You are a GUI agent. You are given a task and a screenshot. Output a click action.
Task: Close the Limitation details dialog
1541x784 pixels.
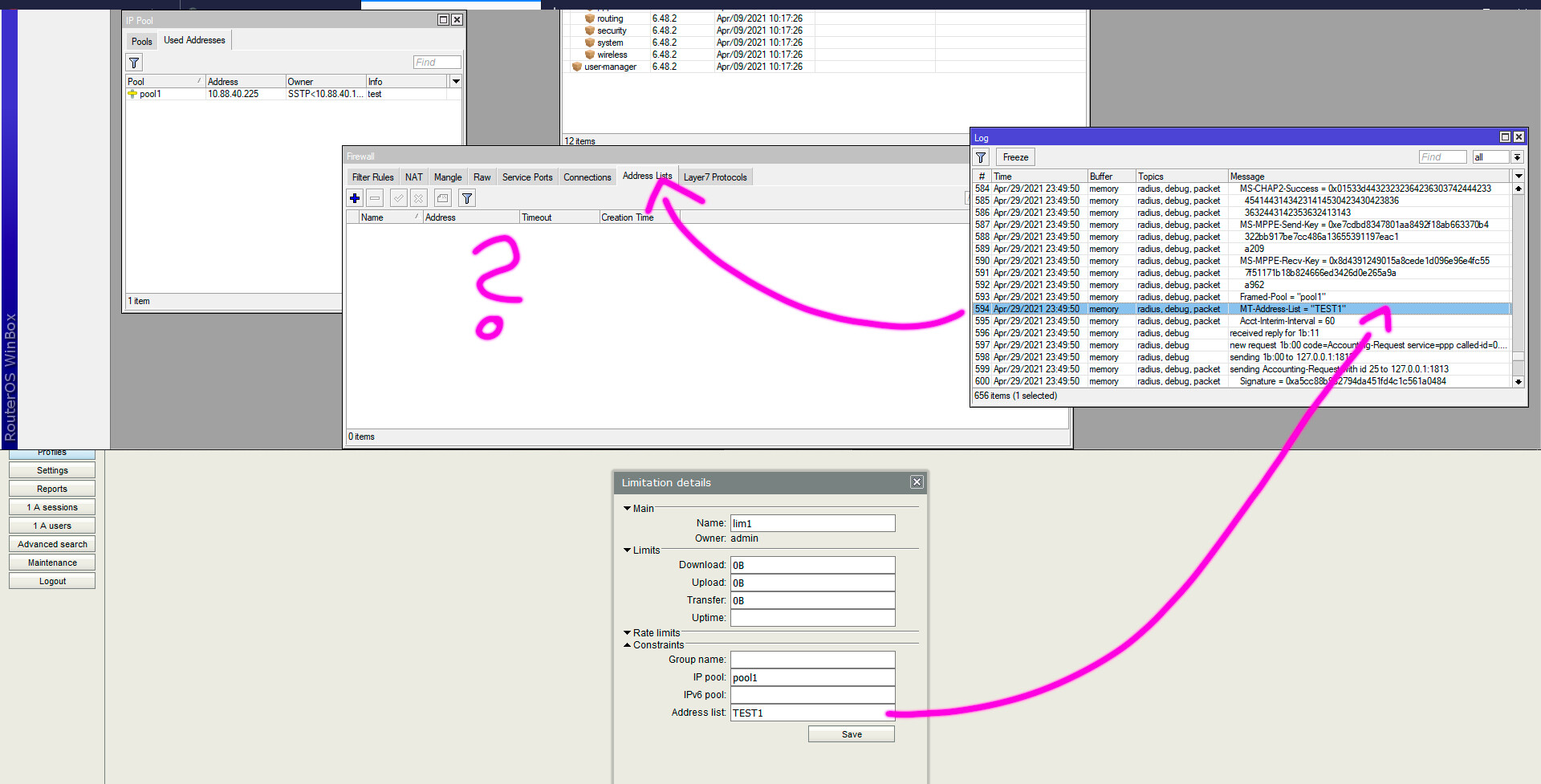click(x=917, y=482)
